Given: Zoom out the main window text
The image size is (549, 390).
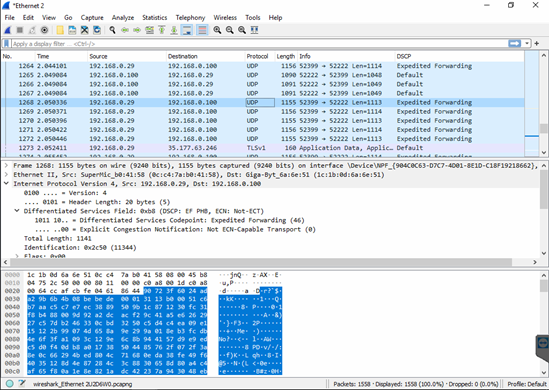Looking at the screenshot, I should [x=229, y=30].
